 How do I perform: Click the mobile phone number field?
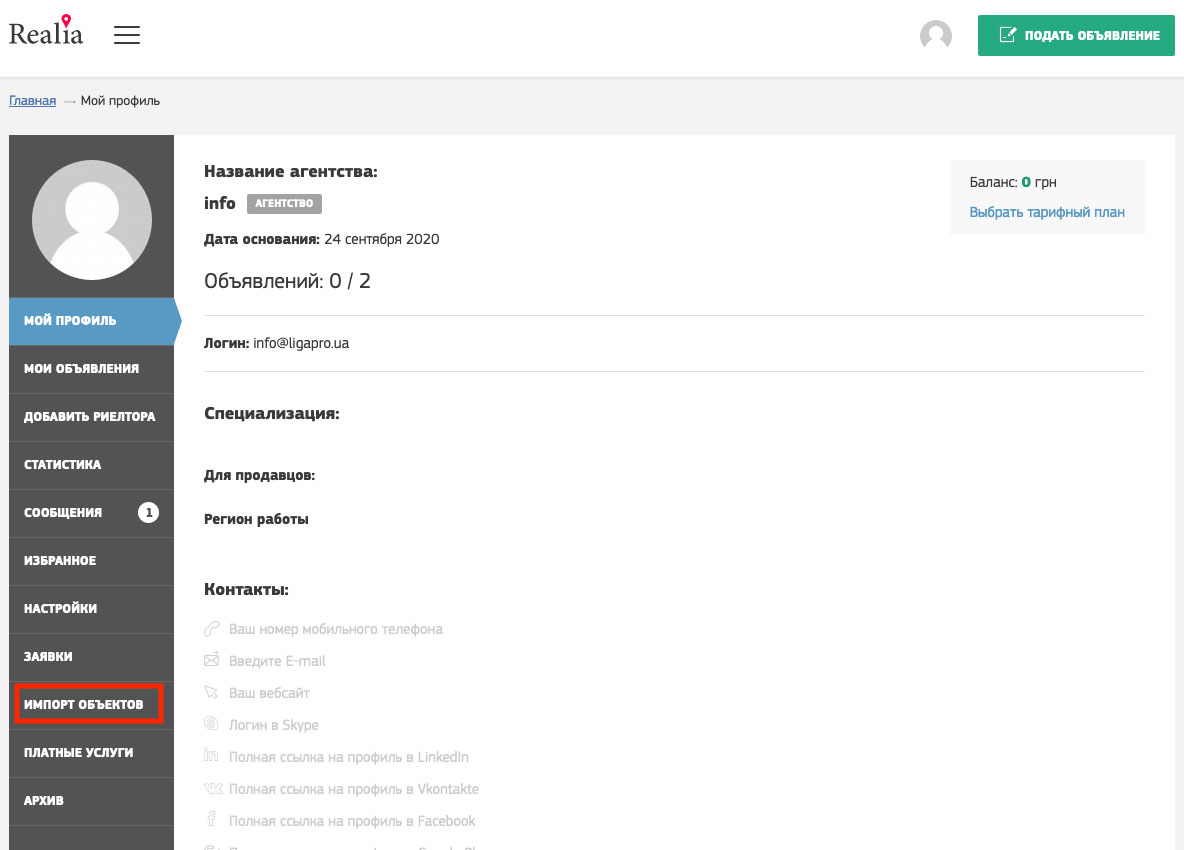point(336,629)
